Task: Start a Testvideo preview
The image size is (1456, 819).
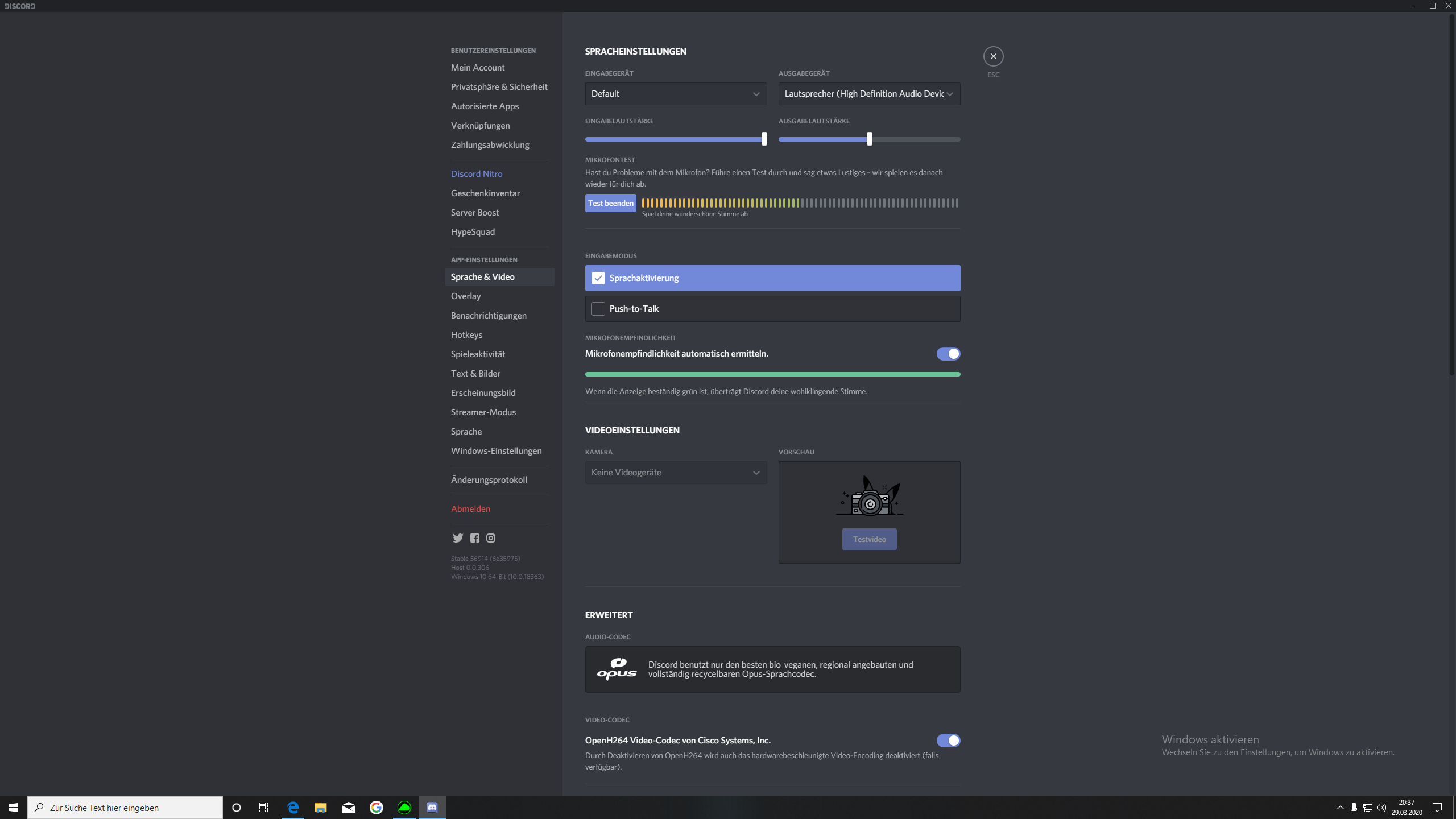Action: pos(868,539)
